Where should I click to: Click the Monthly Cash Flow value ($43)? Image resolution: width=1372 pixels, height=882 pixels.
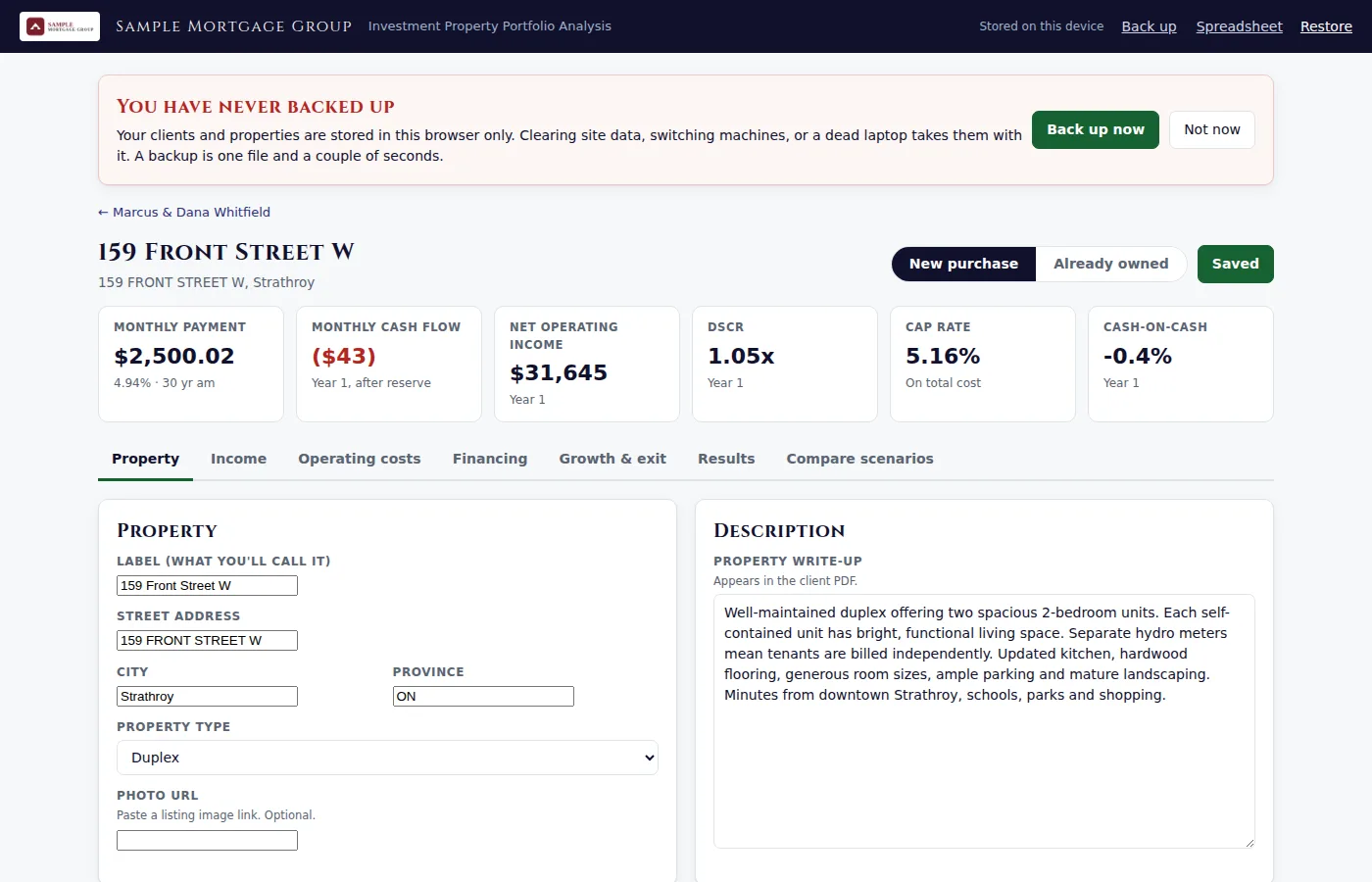coord(344,356)
